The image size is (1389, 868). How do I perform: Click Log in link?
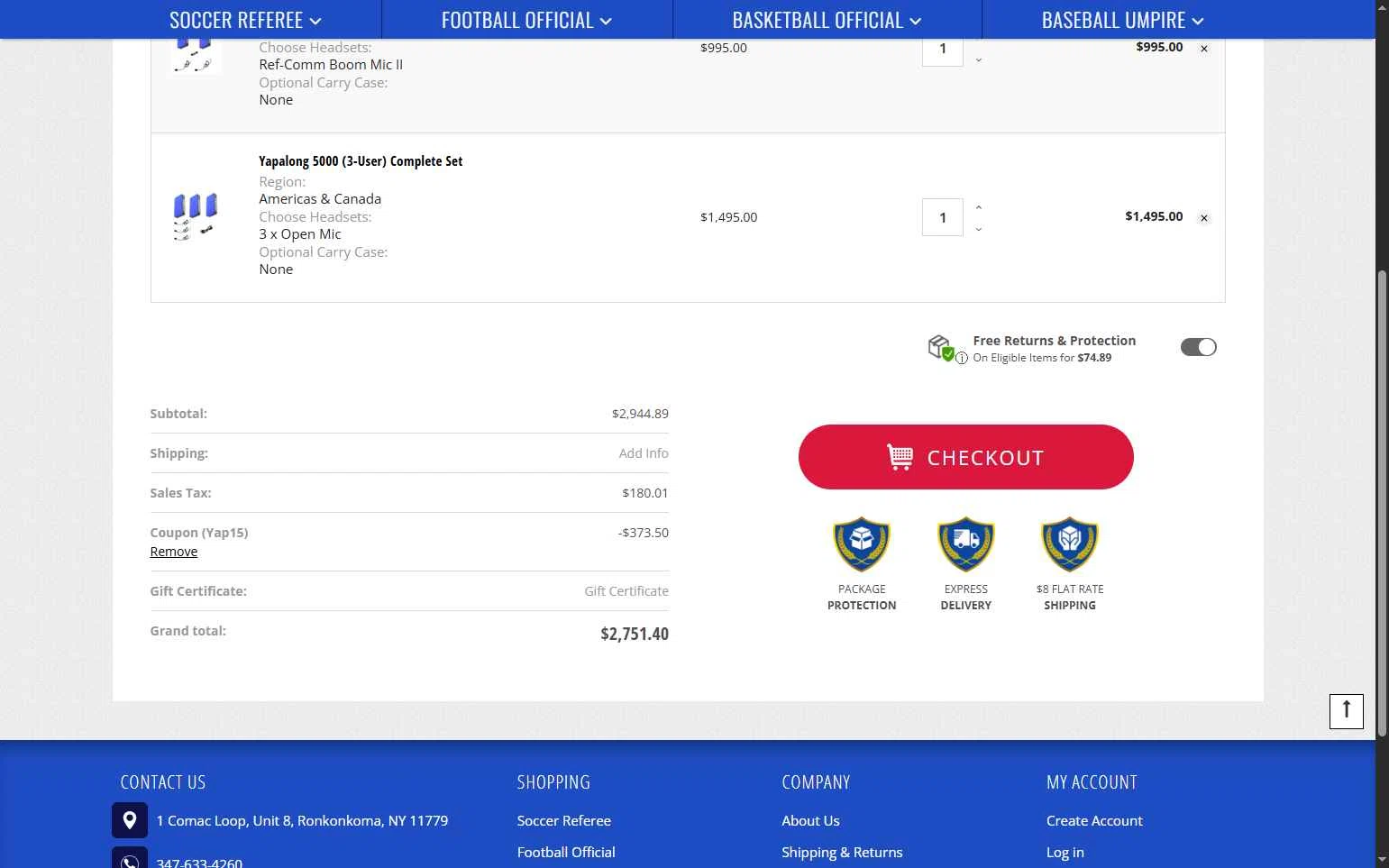tap(1065, 852)
